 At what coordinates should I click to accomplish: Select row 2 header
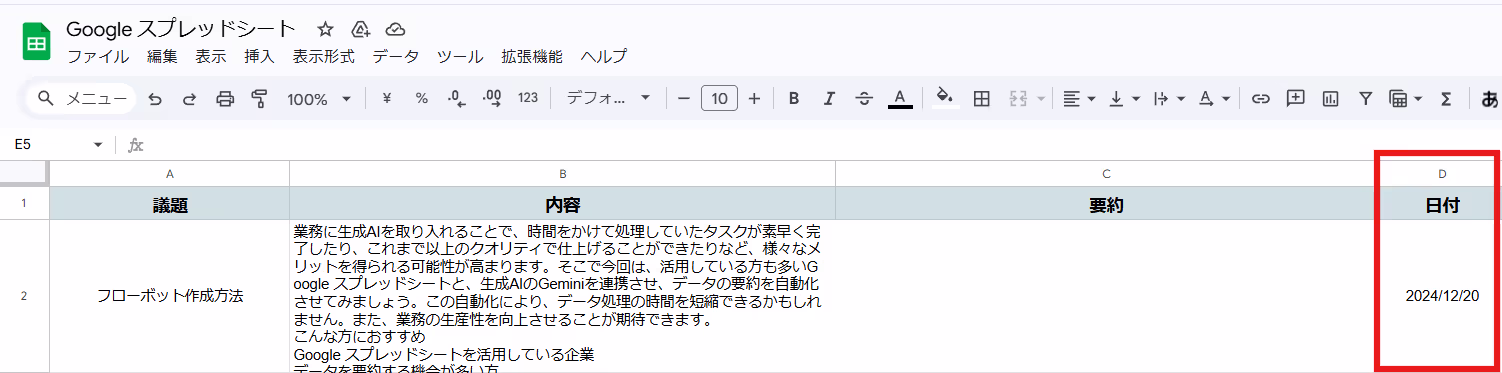pyautogui.click(x=24, y=296)
